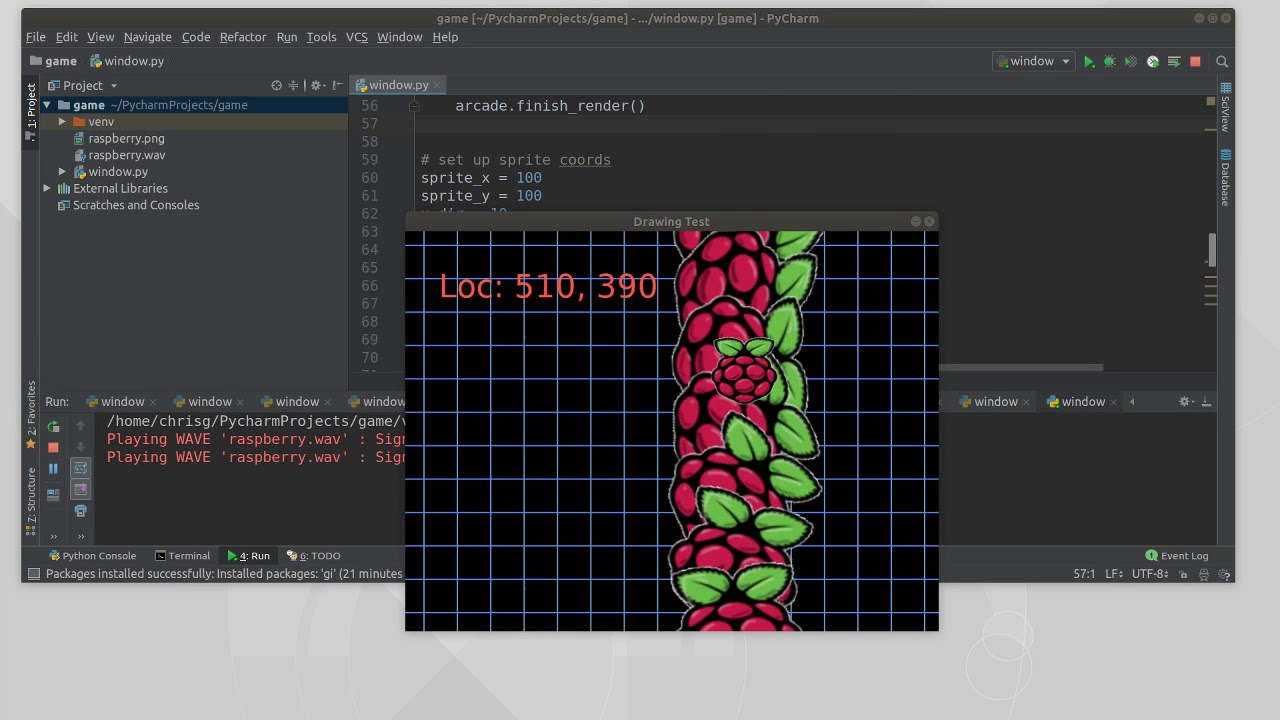This screenshot has height=720, width=1280.
Task: Open Event Log from status bar
Action: pyautogui.click(x=1177, y=555)
